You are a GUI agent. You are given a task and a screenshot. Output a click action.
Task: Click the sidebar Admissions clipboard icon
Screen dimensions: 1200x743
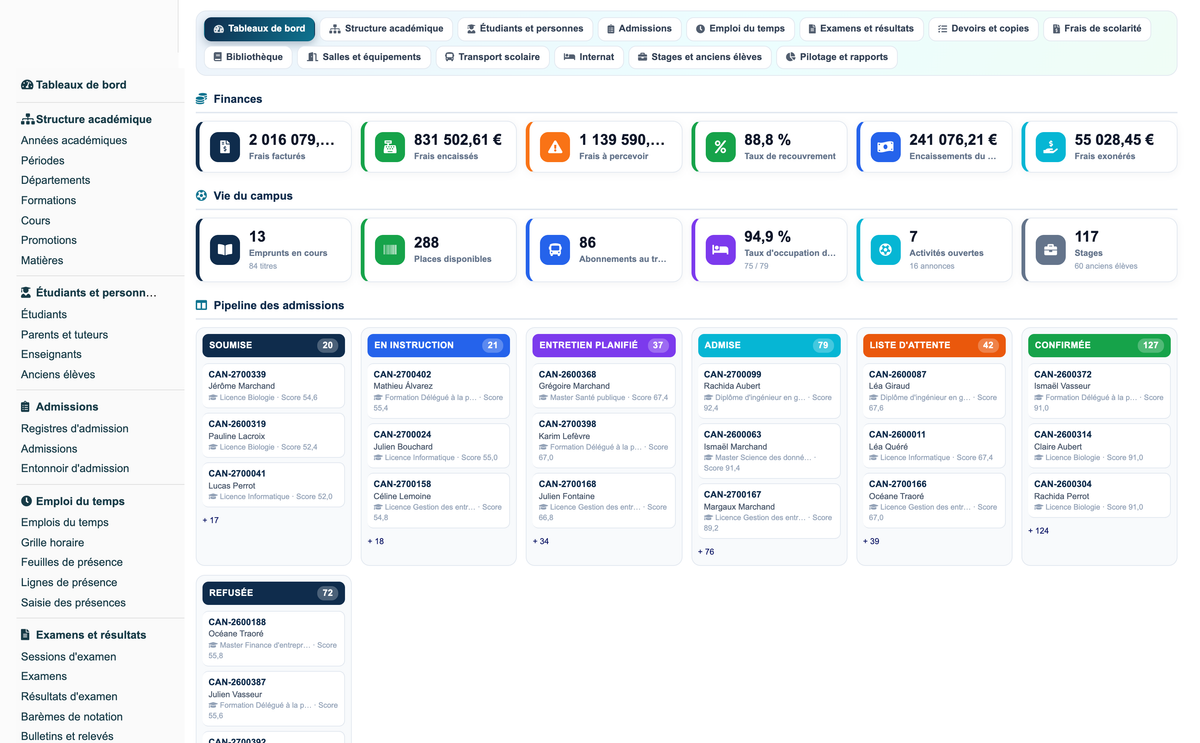click(x=26, y=407)
